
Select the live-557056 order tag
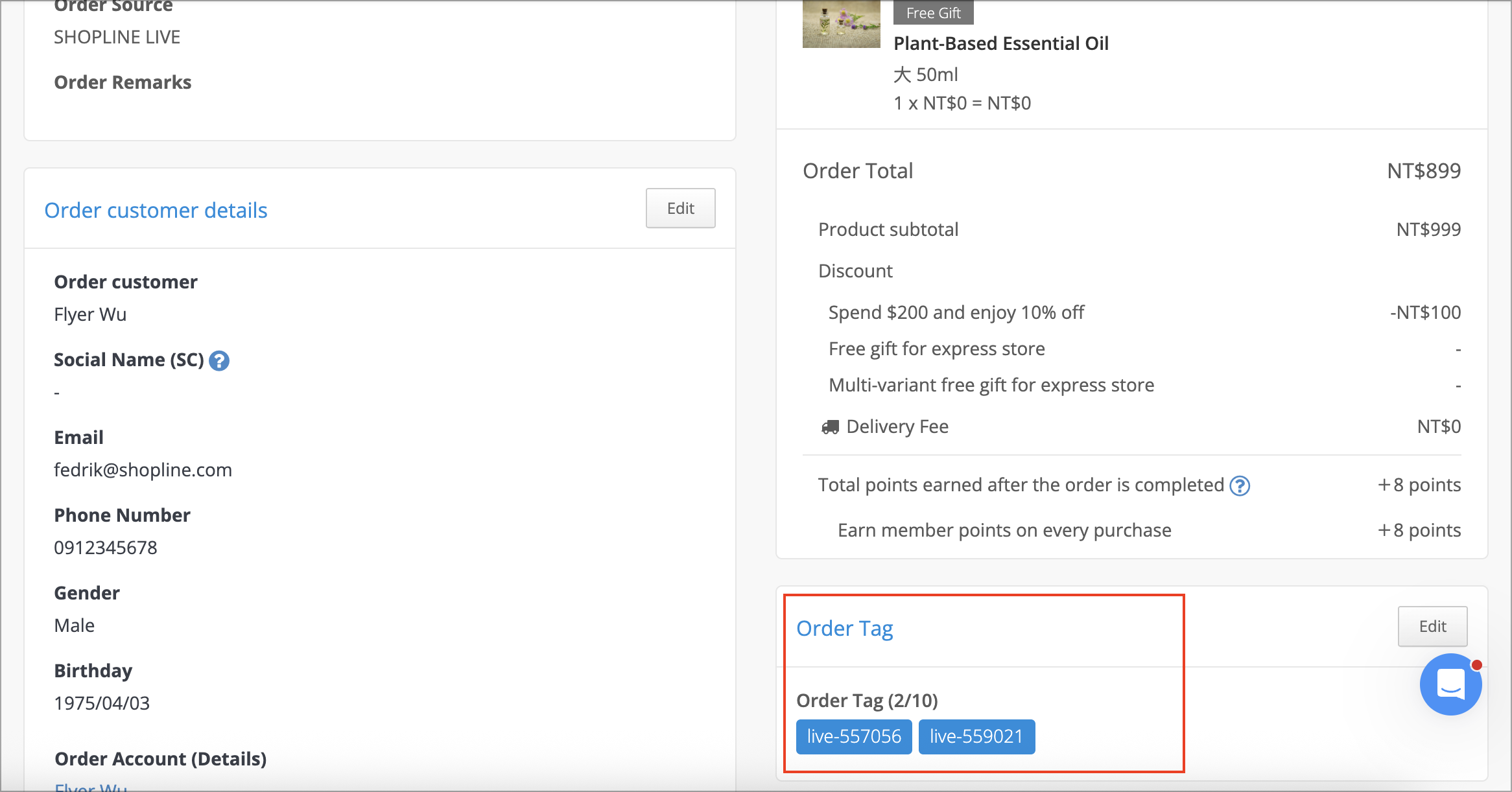854,737
